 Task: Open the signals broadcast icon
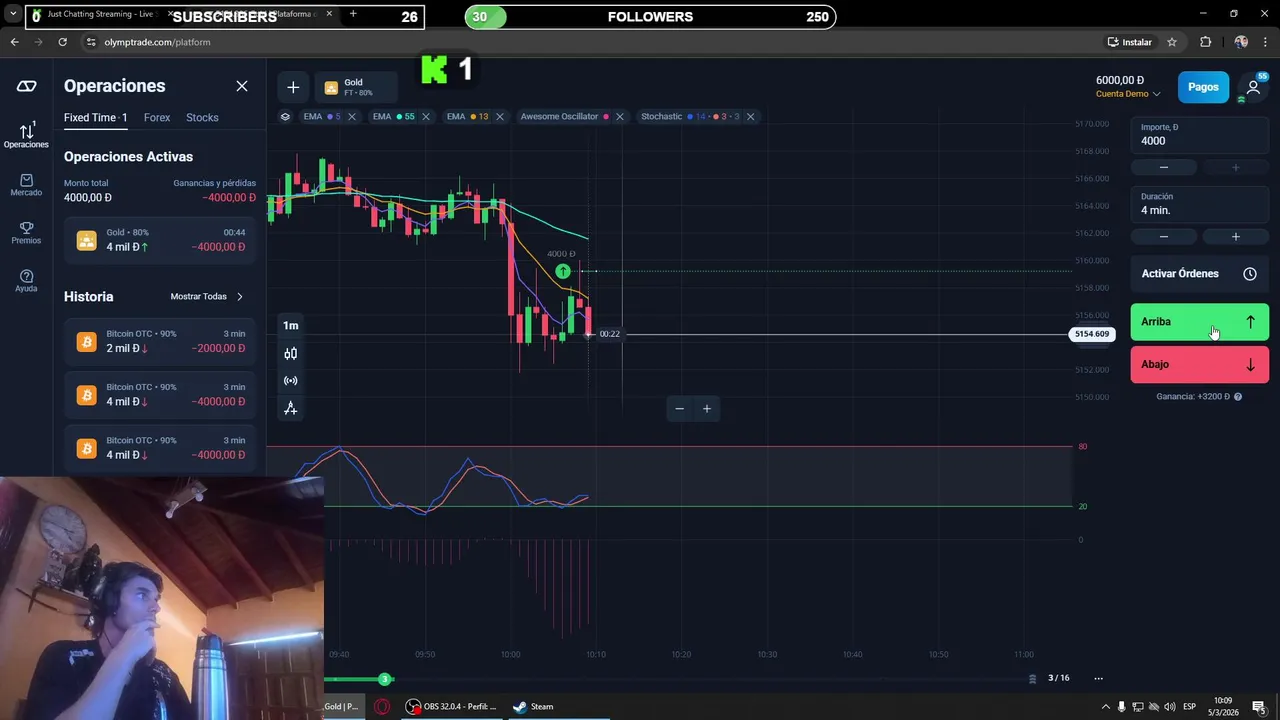tap(291, 380)
